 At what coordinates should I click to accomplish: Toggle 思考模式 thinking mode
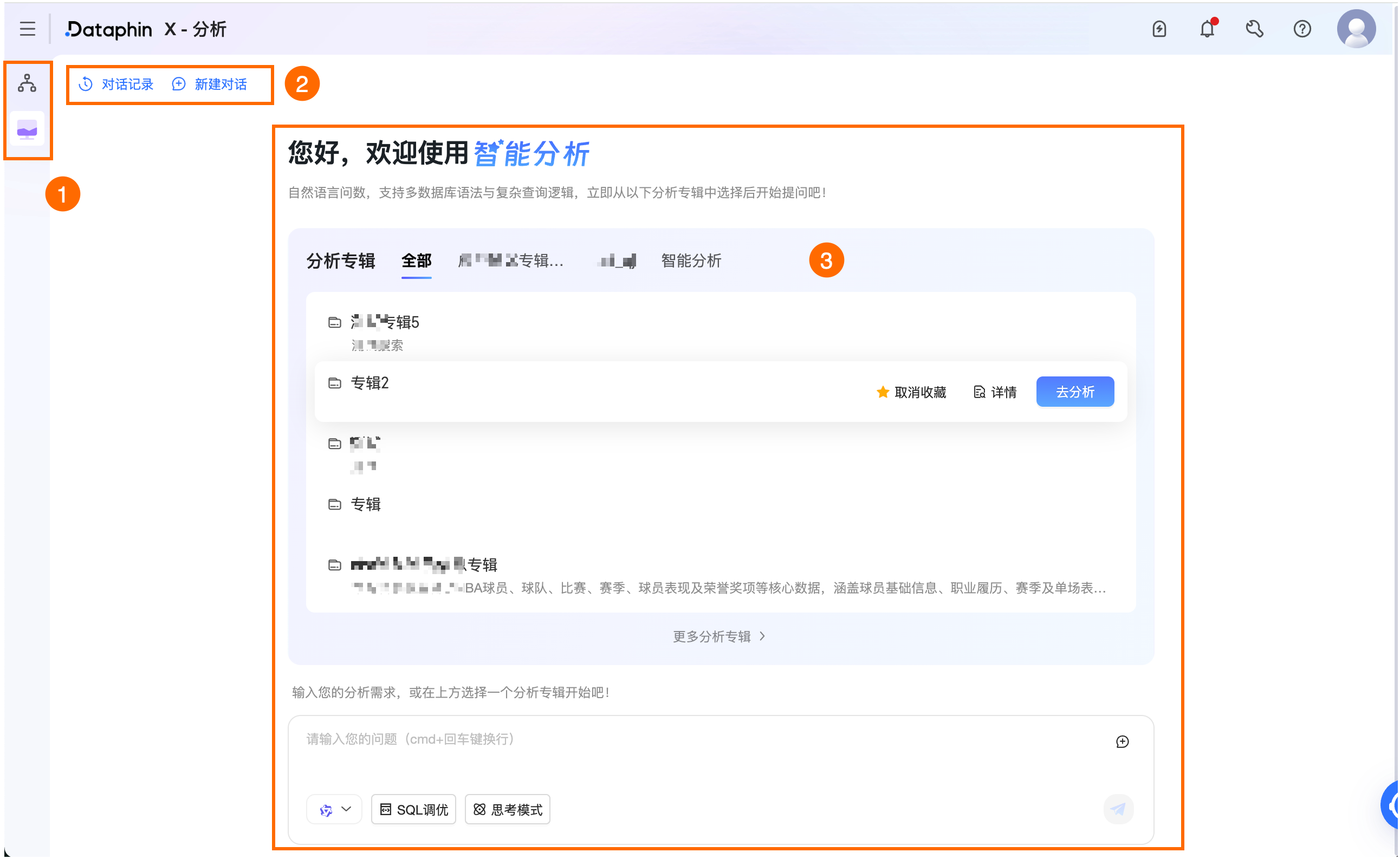(x=507, y=809)
